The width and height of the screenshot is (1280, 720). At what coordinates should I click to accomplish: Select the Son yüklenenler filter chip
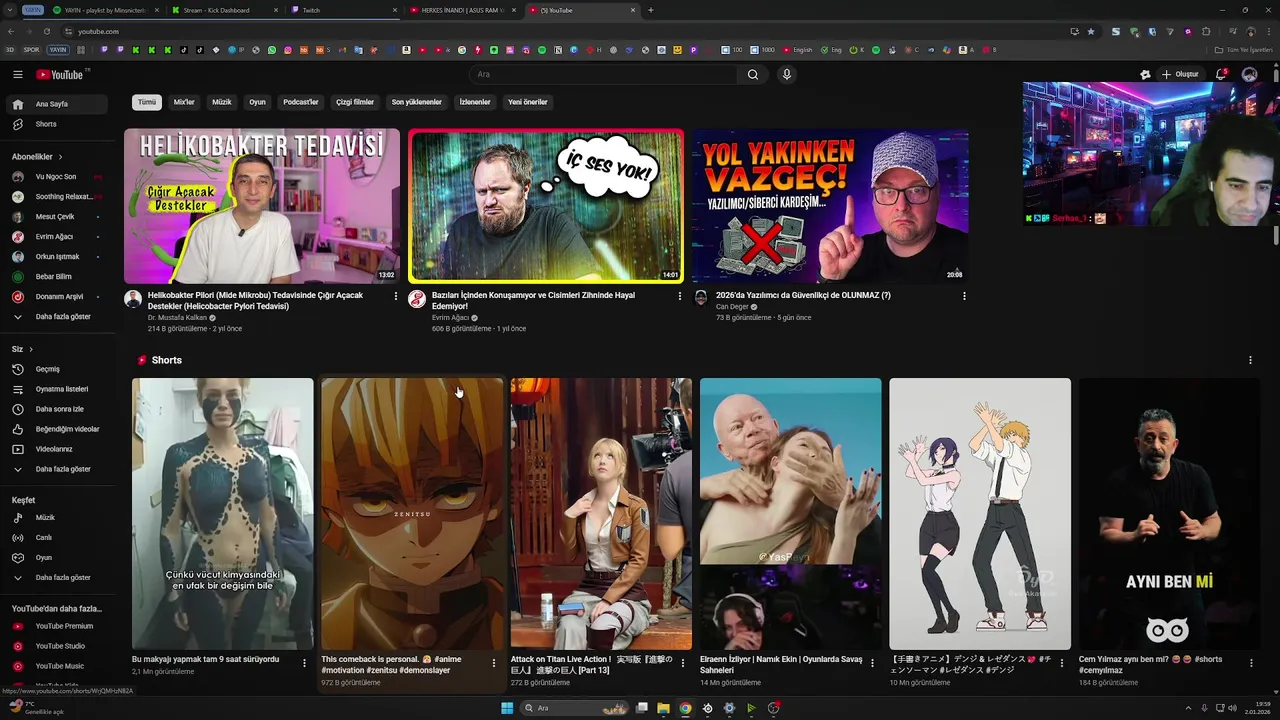click(417, 102)
